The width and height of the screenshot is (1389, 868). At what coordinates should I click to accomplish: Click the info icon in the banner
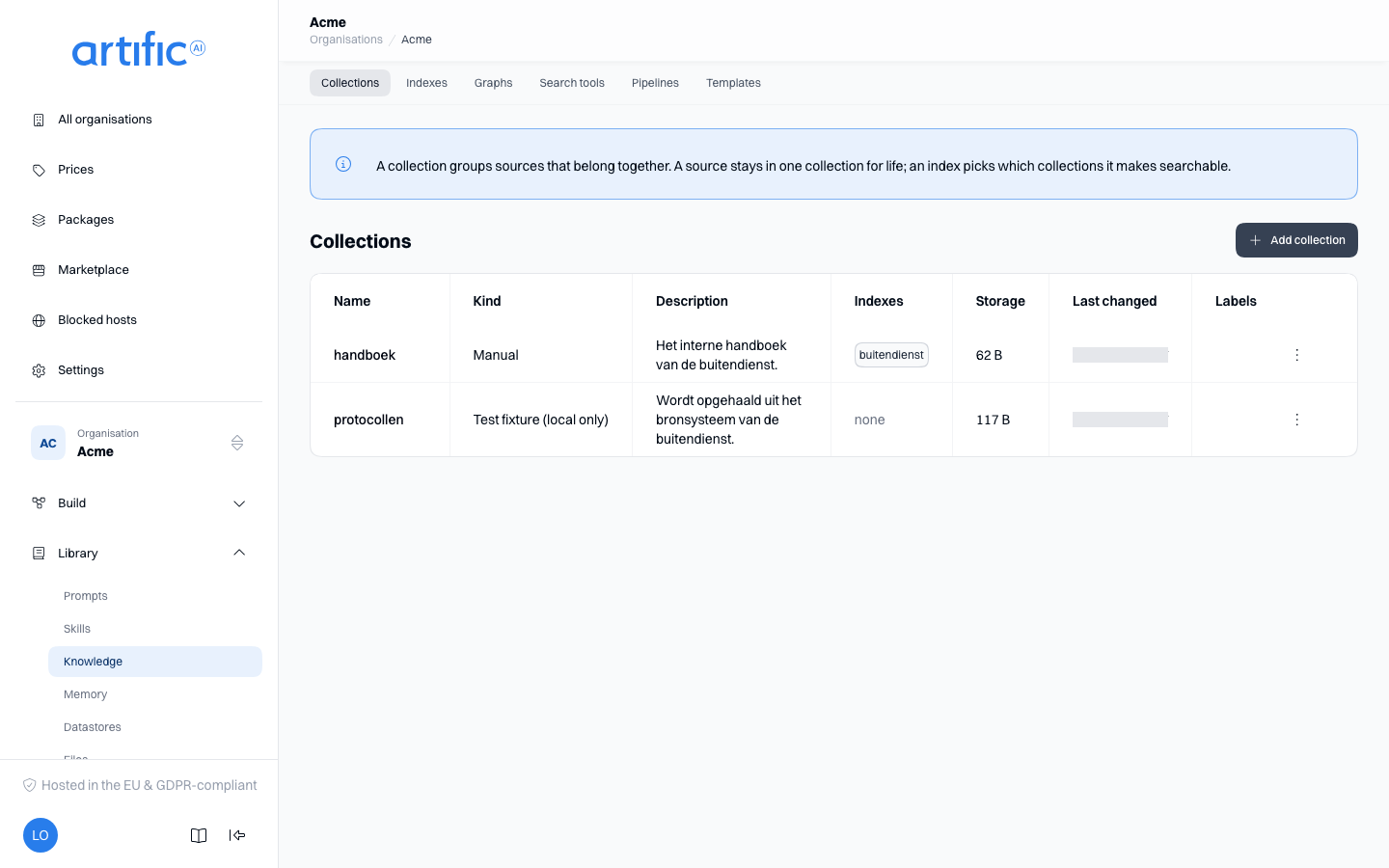pos(343,164)
